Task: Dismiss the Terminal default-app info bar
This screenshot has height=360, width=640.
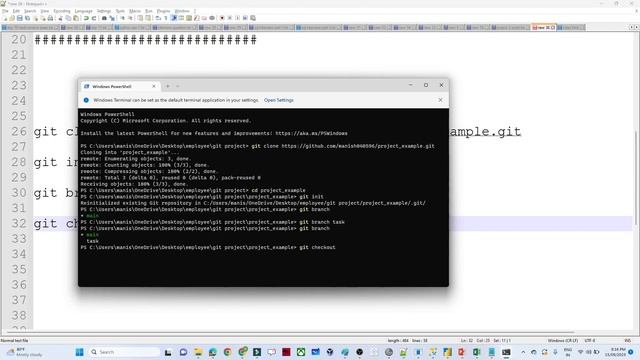Action: pyautogui.click(x=440, y=100)
